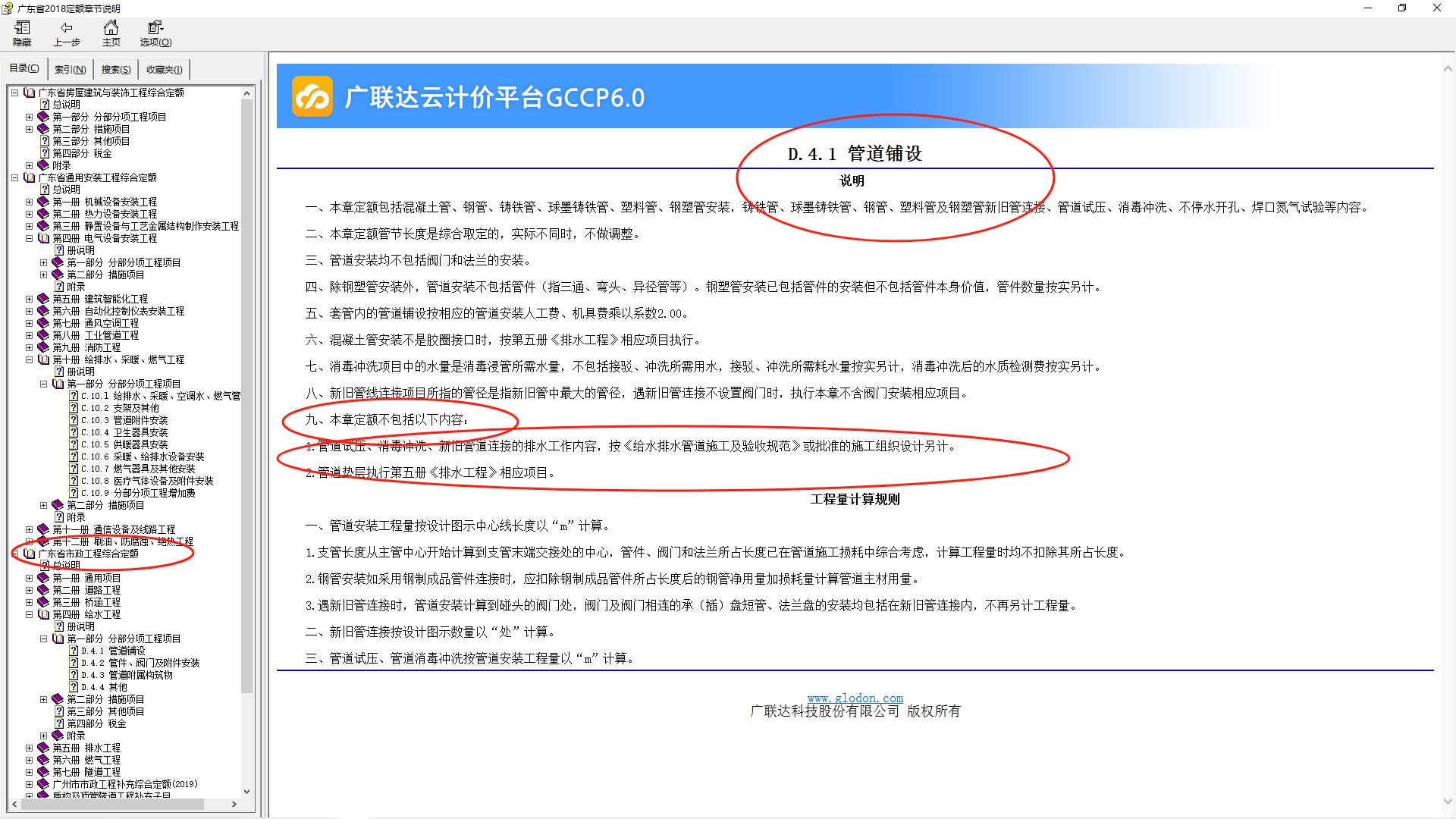Click the app icon in the title bar
Viewport: 1456px width, 819px height.
point(8,8)
